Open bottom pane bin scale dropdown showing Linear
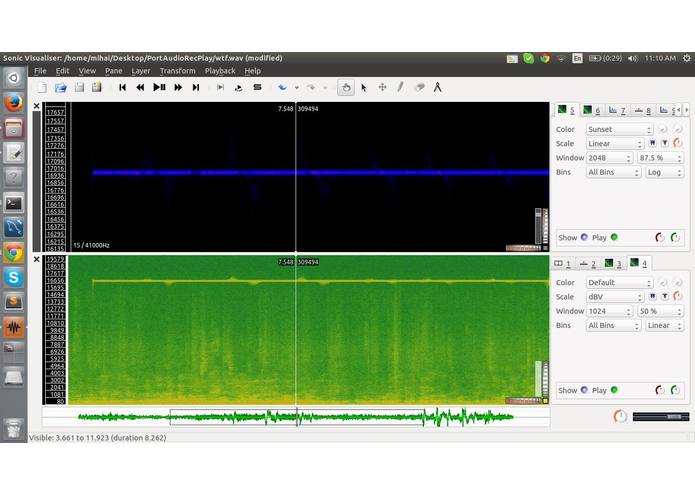695x494 pixels. tap(664, 325)
